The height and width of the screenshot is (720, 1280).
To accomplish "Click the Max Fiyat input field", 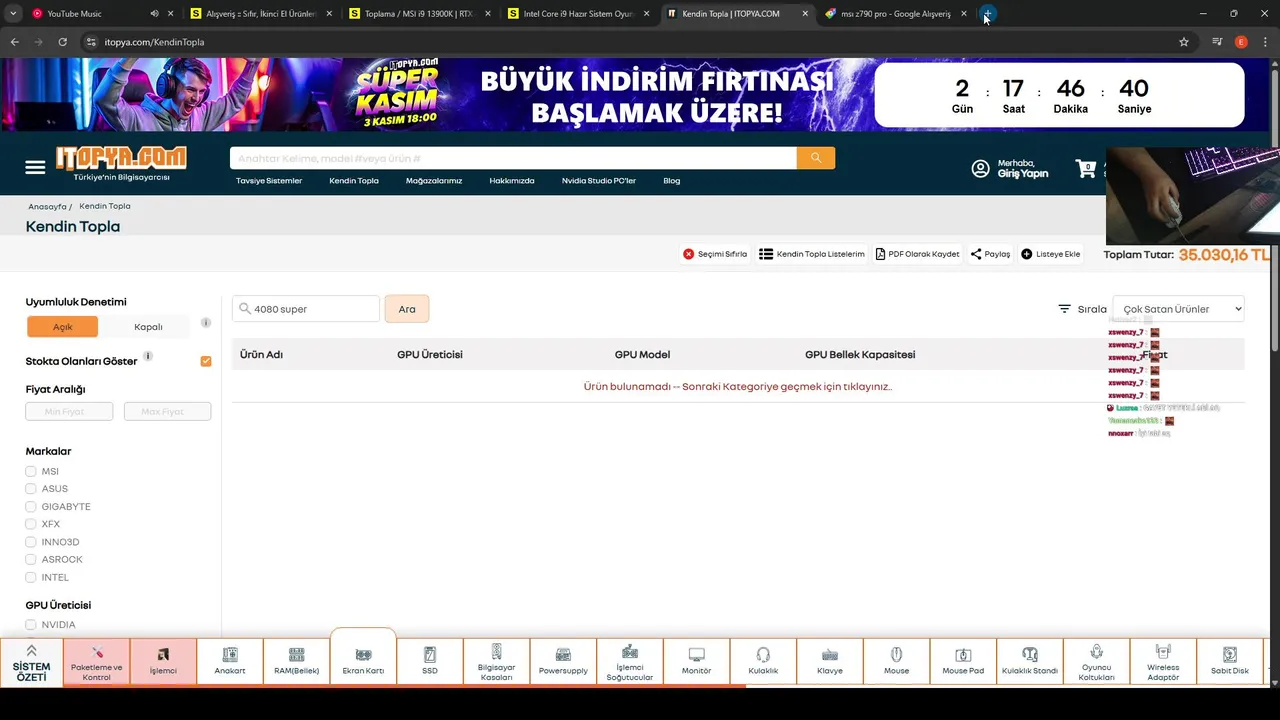I will (167, 411).
